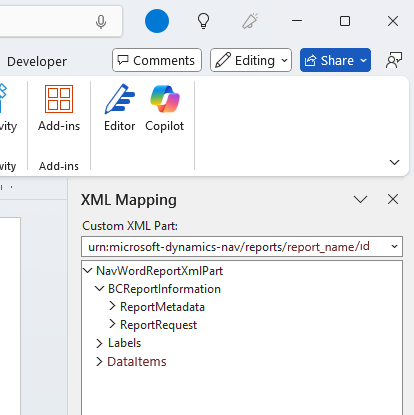This screenshot has width=414, height=415.
Task: Open the Developer ribbon tab
Action: 37,61
